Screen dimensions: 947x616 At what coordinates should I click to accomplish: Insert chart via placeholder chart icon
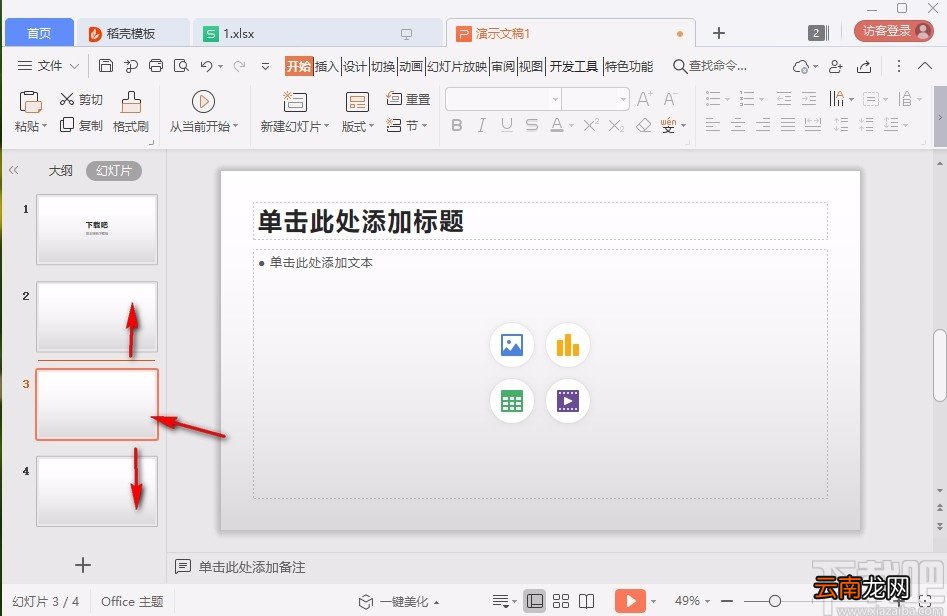point(568,345)
